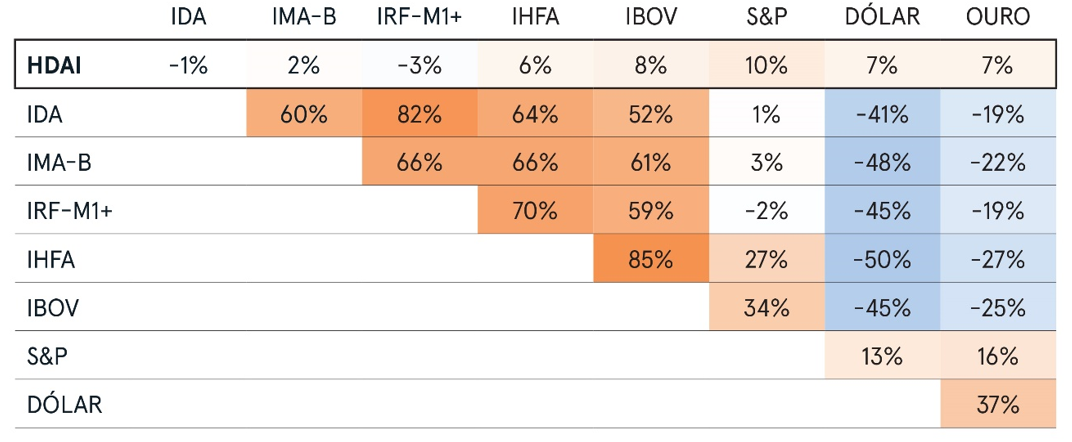The width and height of the screenshot is (1072, 442).
Task: Select the IBOV column header
Action: pos(650,17)
